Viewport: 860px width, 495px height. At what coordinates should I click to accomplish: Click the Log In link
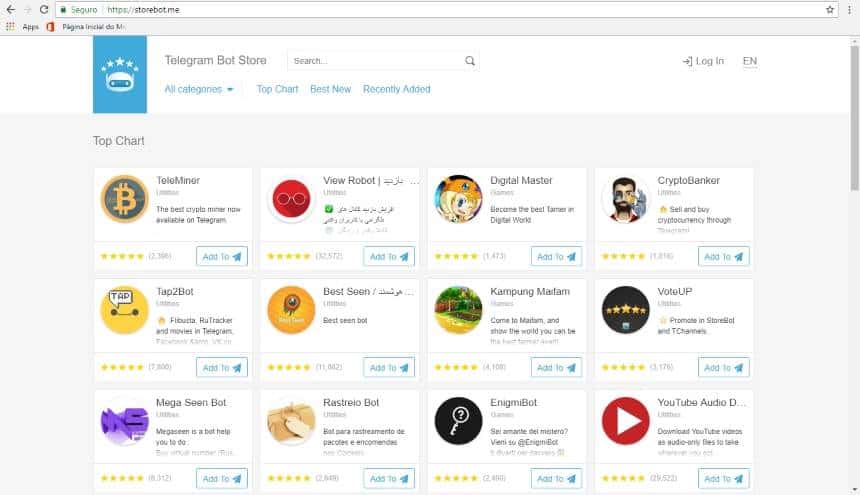coord(703,61)
